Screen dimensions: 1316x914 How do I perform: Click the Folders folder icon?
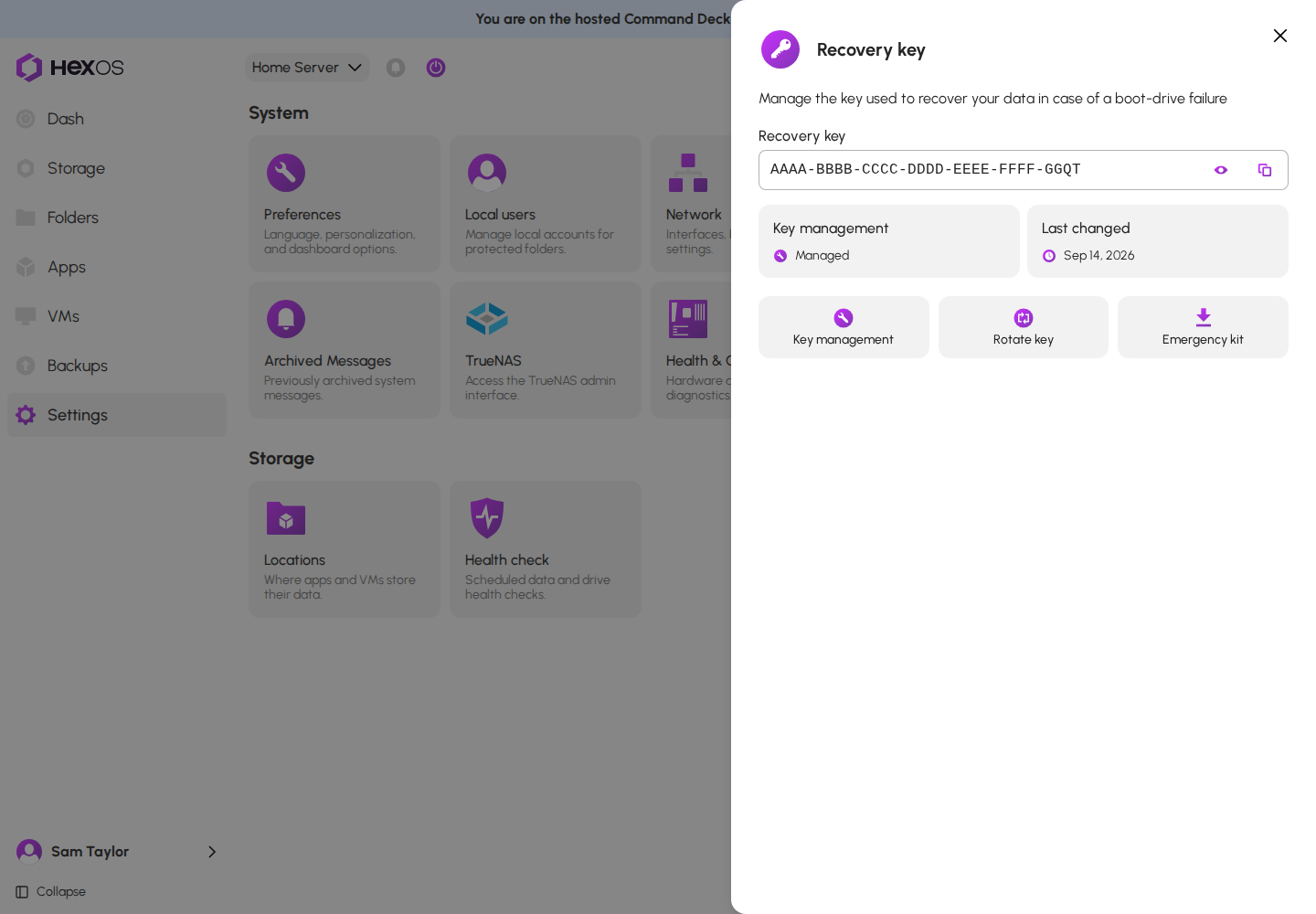click(26, 218)
